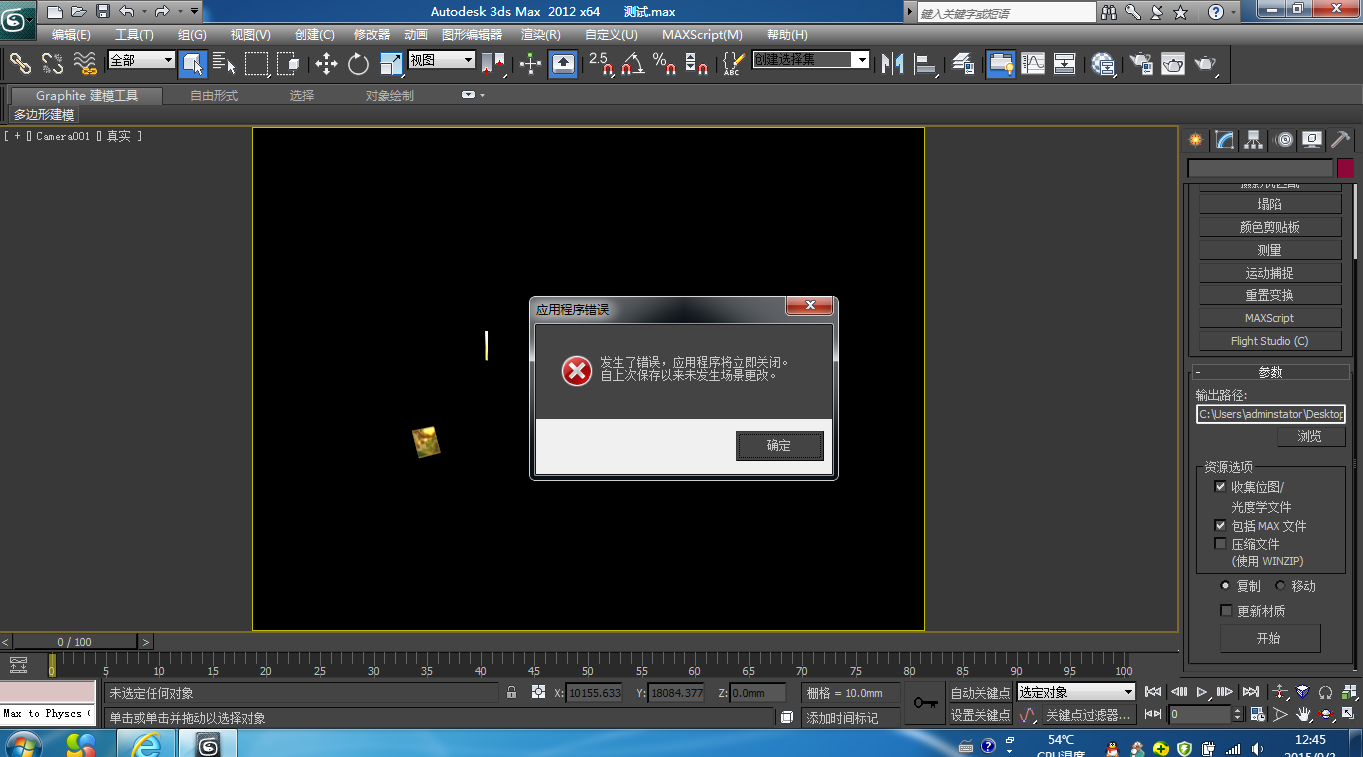Open Render Setup teapot icon
Screen dimensions: 1363x757
pos(1141,64)
